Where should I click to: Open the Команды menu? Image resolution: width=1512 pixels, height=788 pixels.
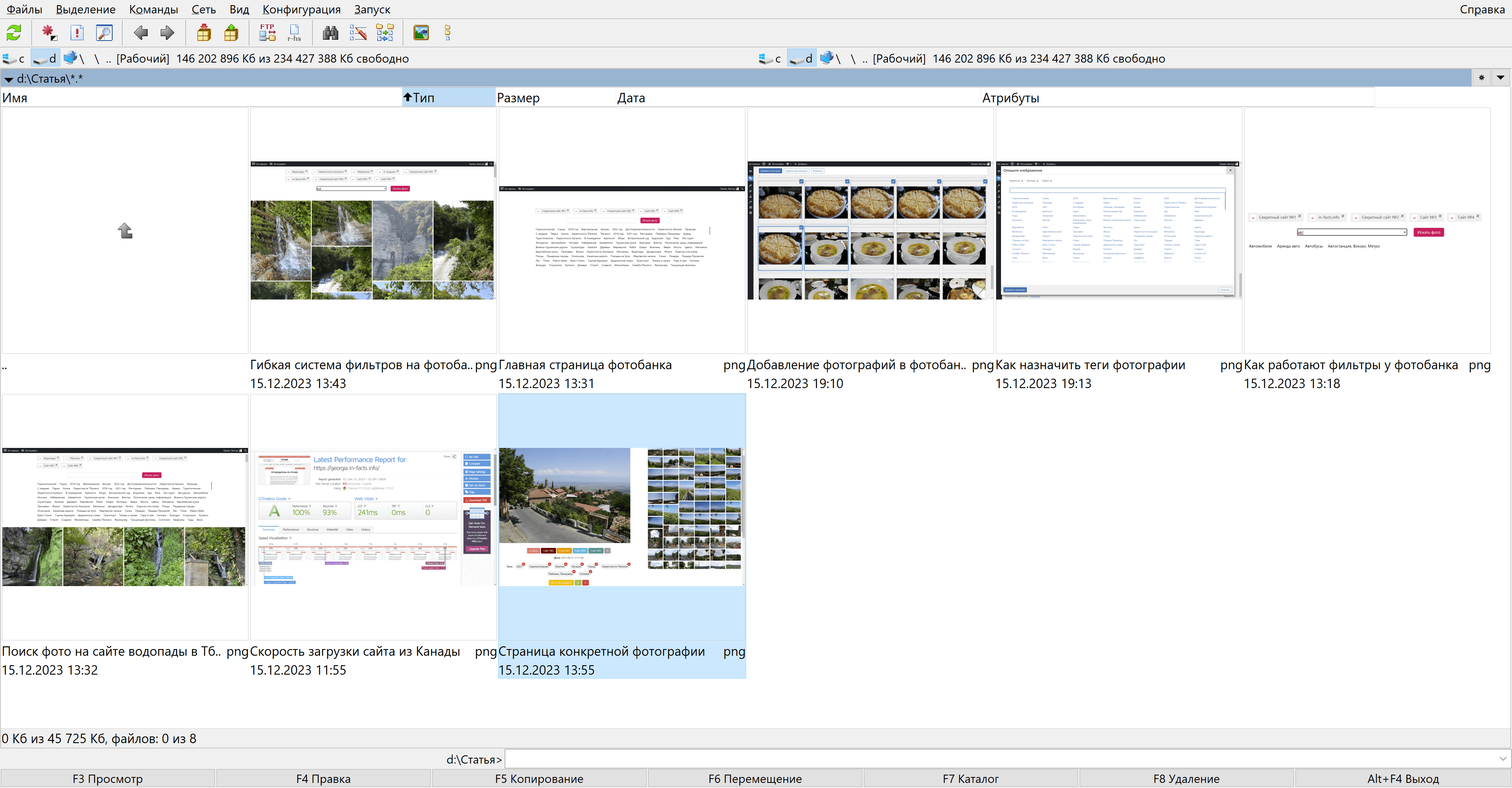[x=153, y=9]
